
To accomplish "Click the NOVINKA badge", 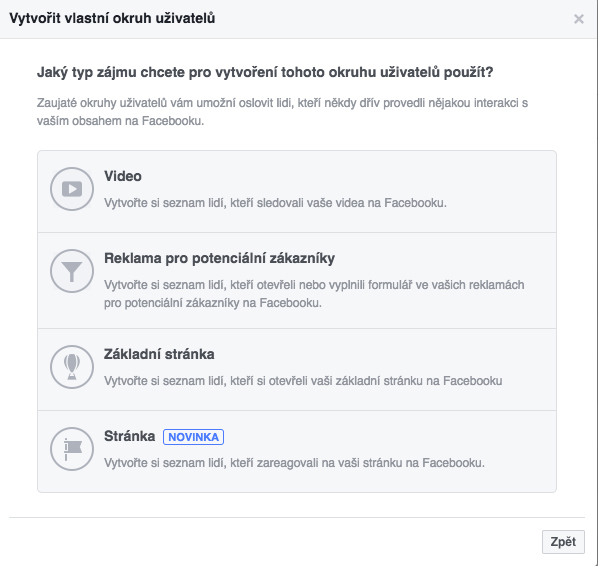I will pyautogui.click(x=193, y=437).
